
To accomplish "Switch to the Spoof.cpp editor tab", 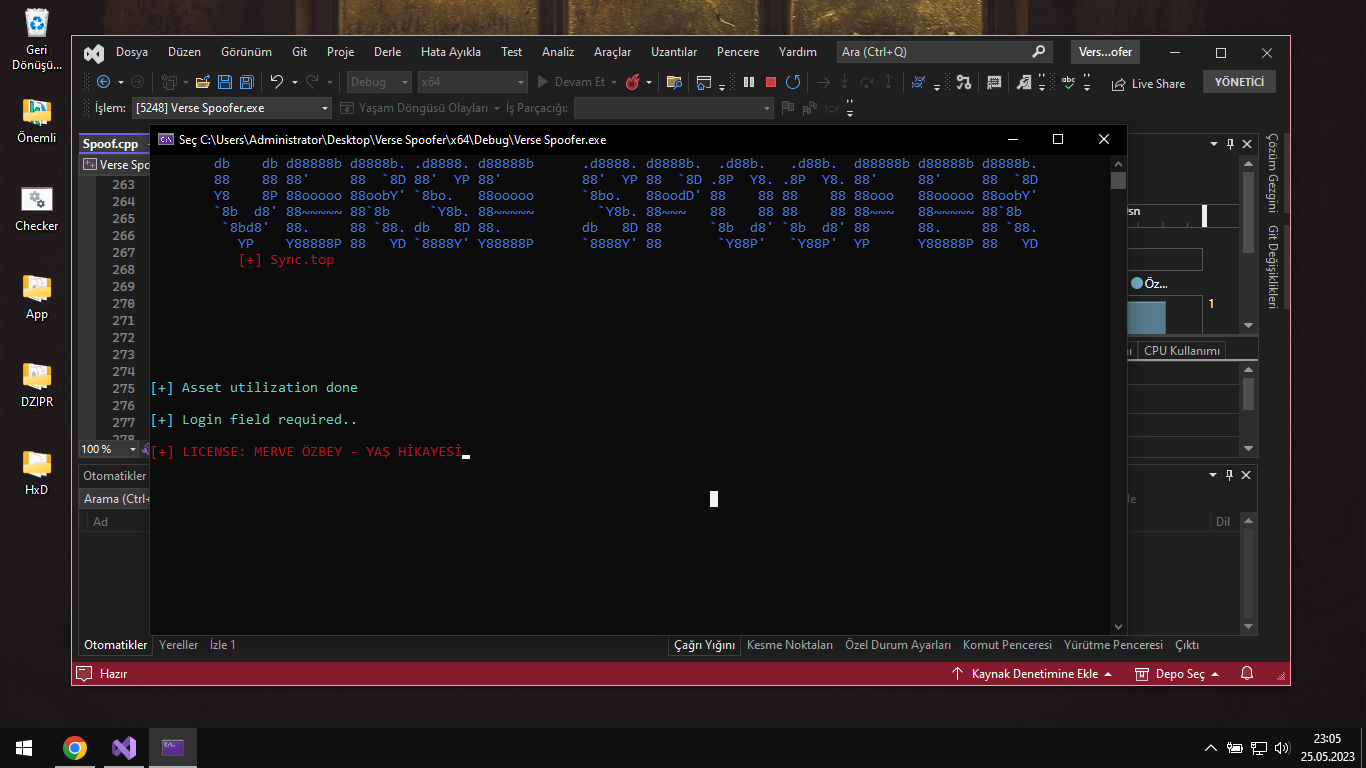I will click(x=110, y=144).
